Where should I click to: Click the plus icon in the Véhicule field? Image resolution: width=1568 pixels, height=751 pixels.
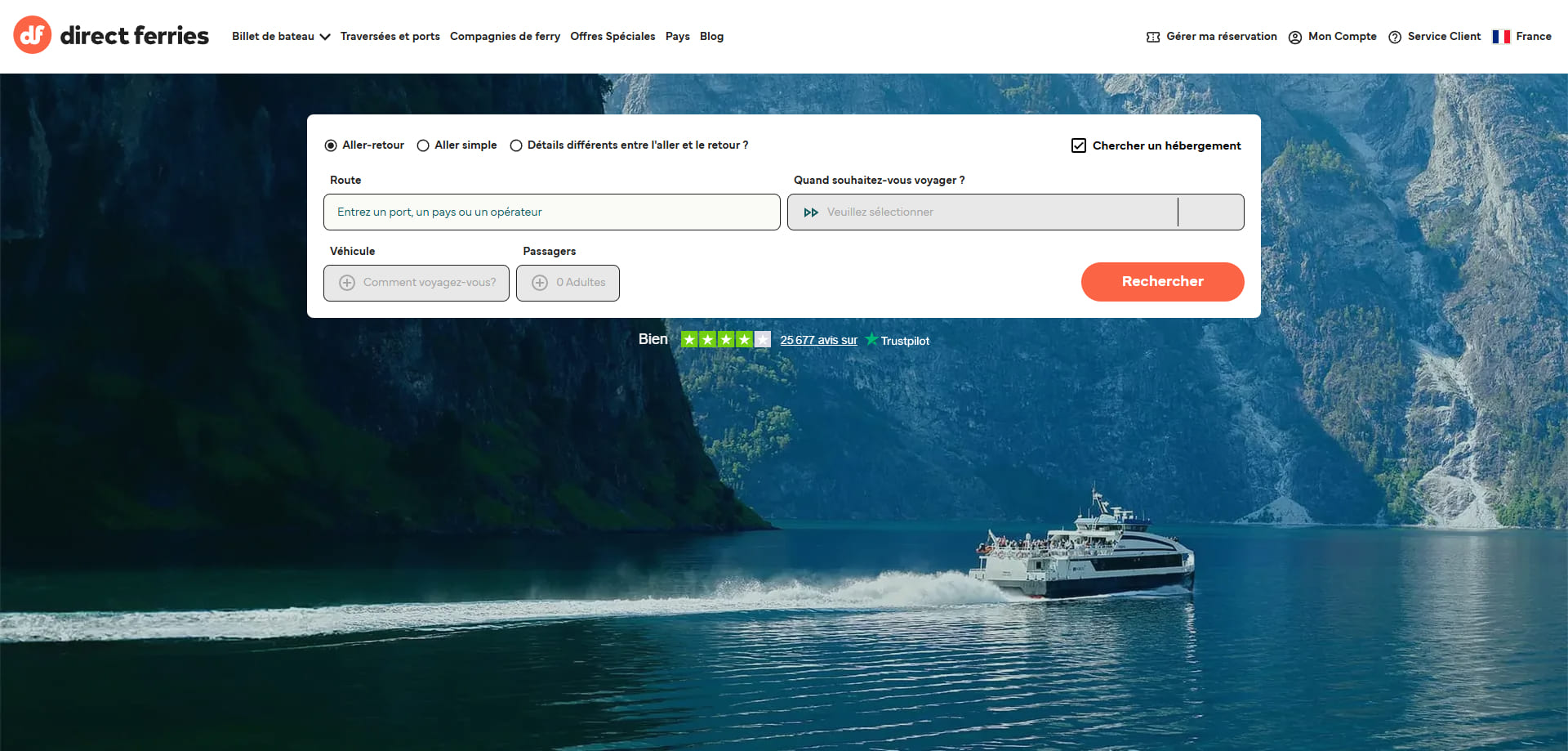(x=347, y=283)
